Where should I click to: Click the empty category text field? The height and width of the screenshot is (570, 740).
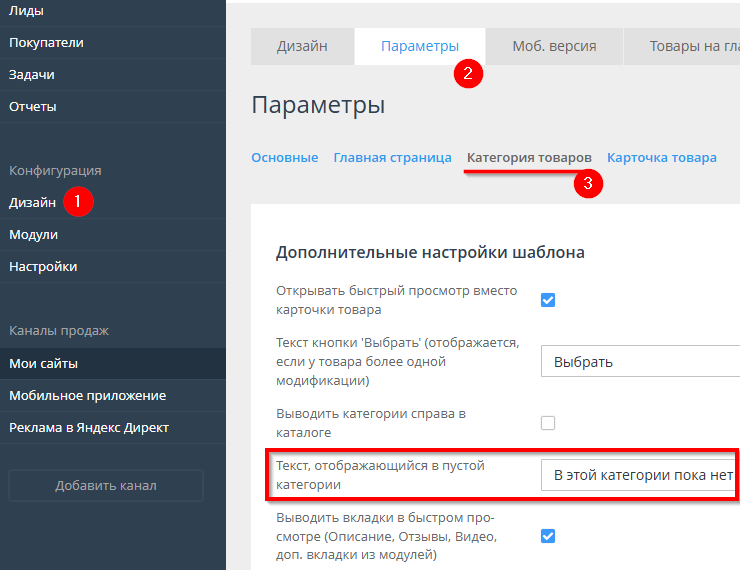point(640,475)
